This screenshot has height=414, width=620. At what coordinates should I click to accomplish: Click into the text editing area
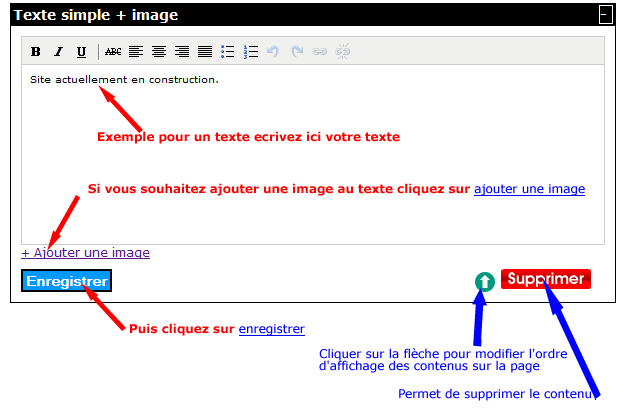coord(313,154)
